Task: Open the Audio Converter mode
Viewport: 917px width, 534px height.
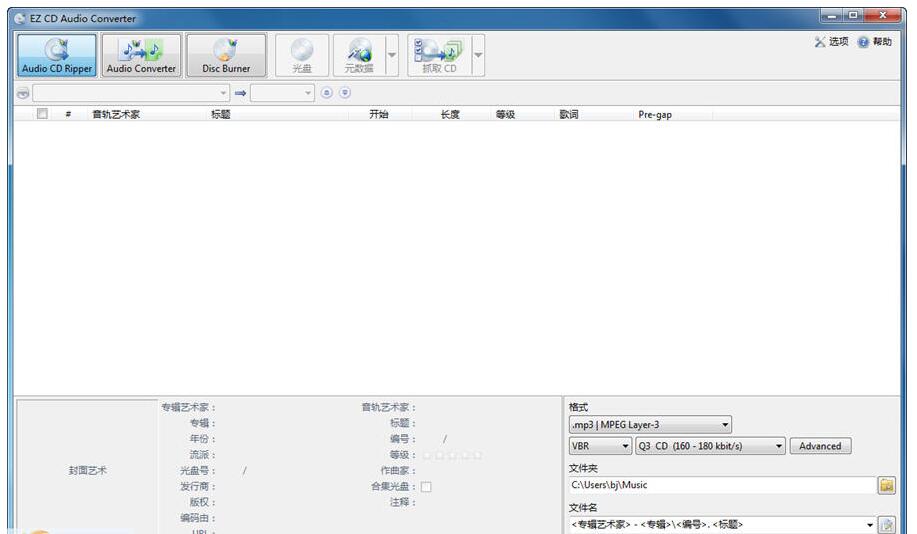Action: [141, 56]
